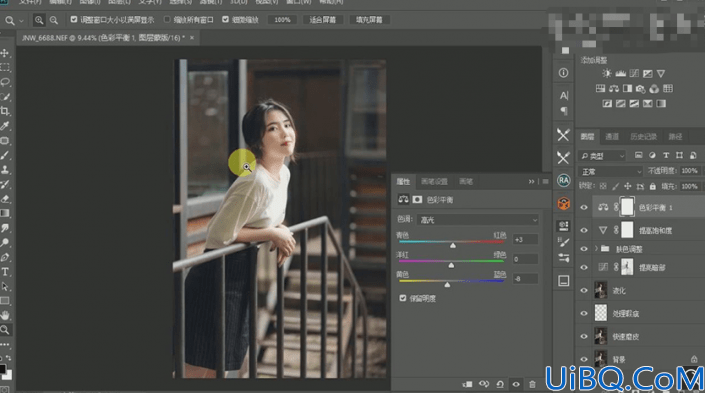The width and height of the screenshot is (705, 393).
Task: Click the yellow-blue slider handle
Action: (x=447, y=285)
